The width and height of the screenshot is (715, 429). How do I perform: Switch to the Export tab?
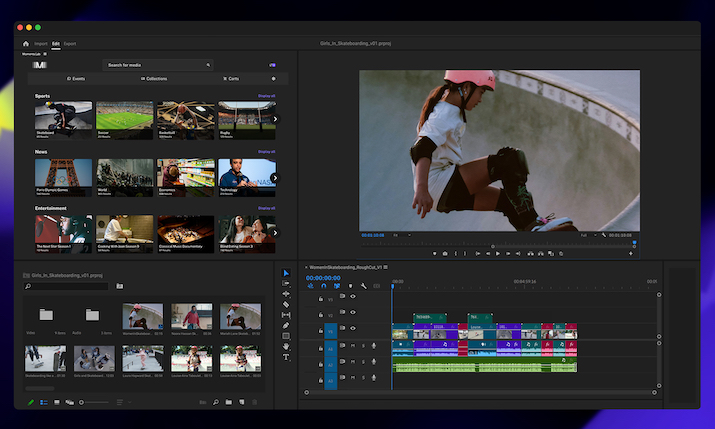(x=70, y=44)
